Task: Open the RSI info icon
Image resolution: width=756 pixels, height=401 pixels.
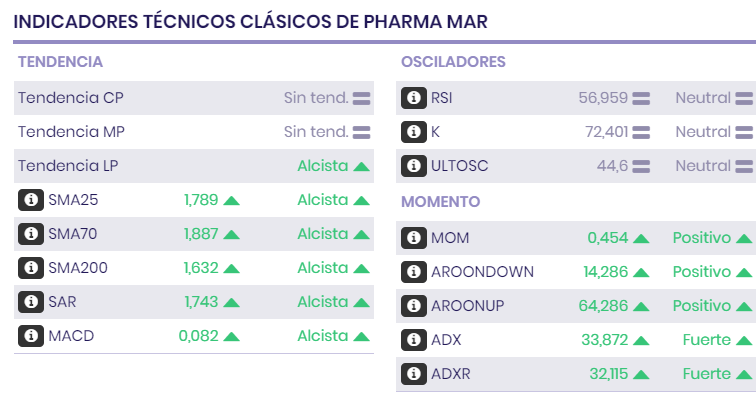Action: tap(414, 98)
